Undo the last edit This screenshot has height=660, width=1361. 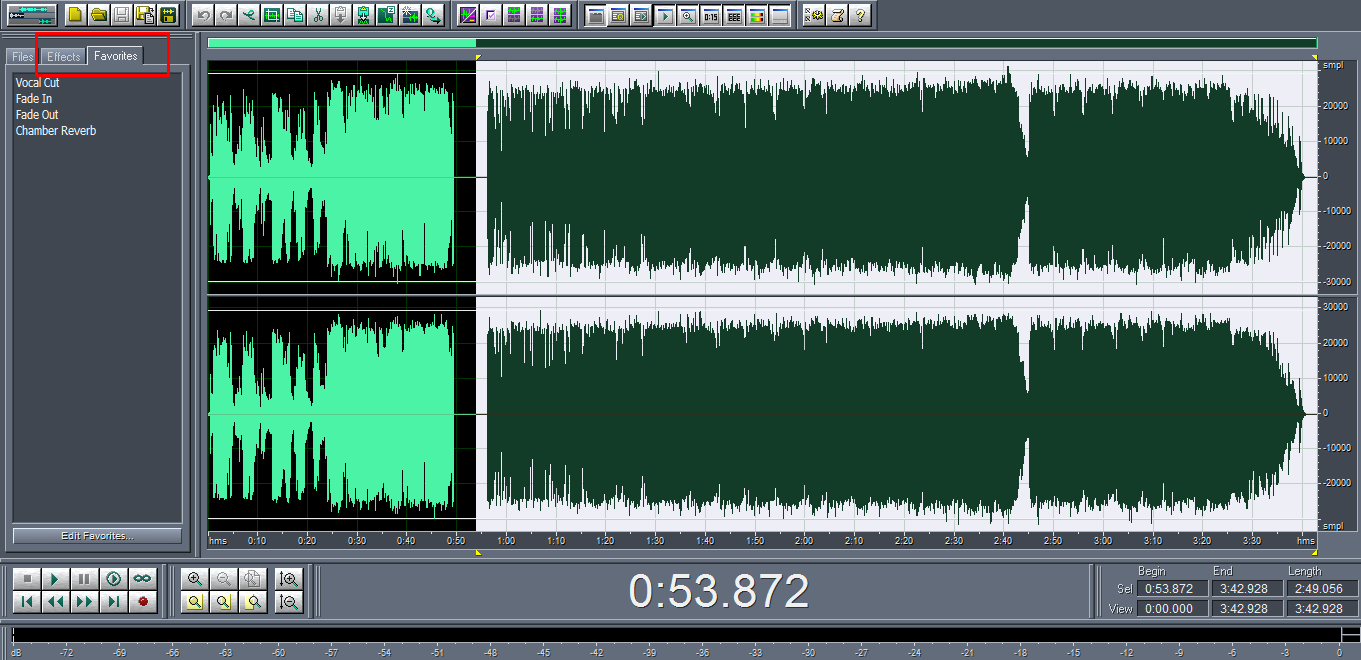pos(203,14)
